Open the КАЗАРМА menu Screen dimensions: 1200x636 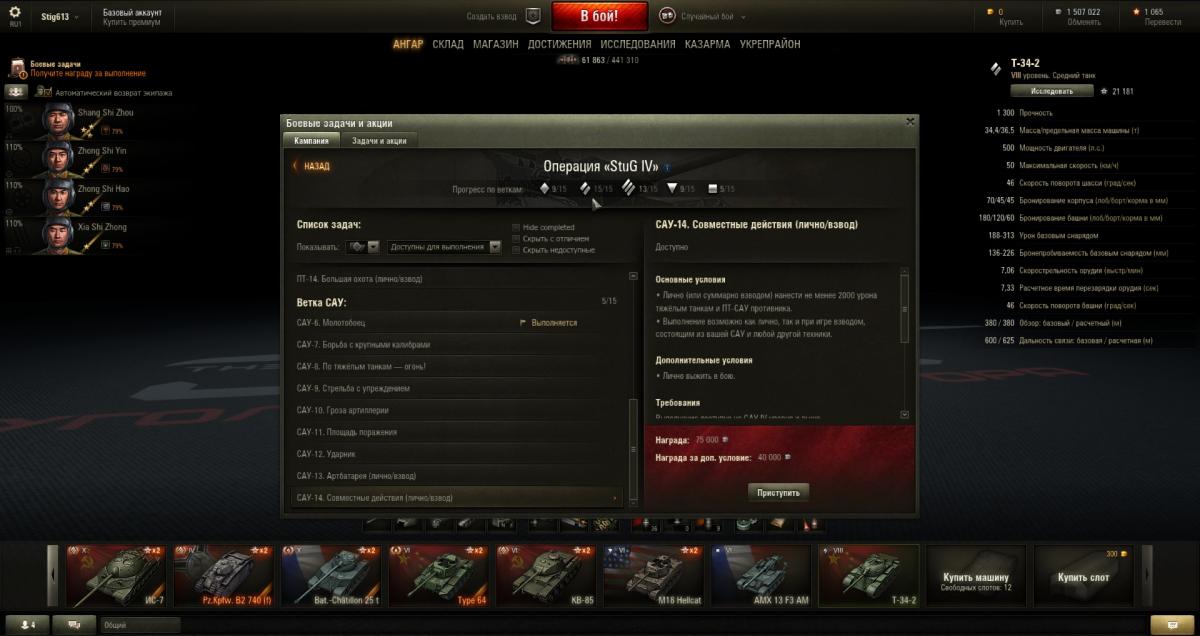click(x=708, y=44)
